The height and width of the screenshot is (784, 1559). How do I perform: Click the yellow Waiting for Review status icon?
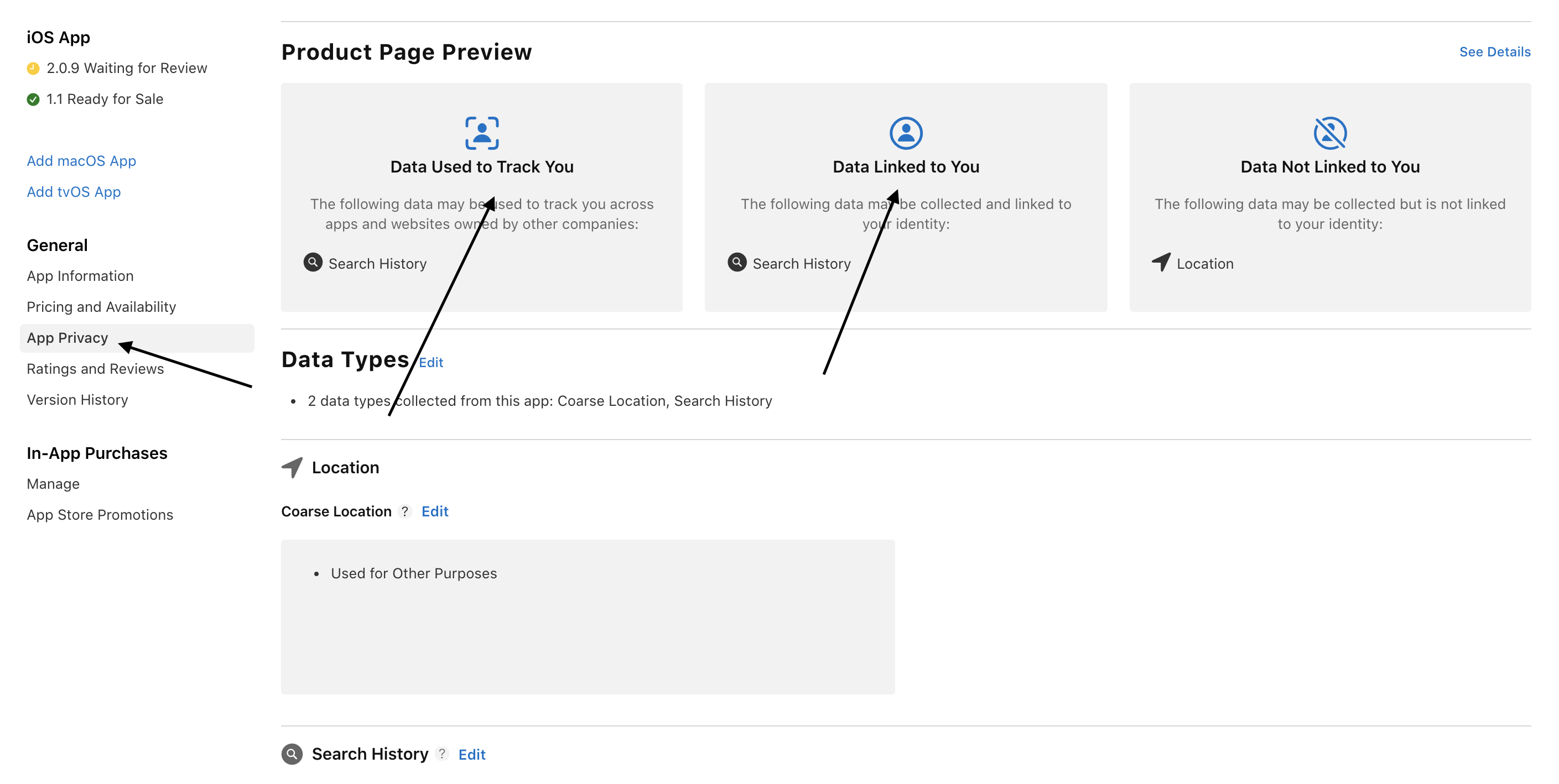(33, 69)
